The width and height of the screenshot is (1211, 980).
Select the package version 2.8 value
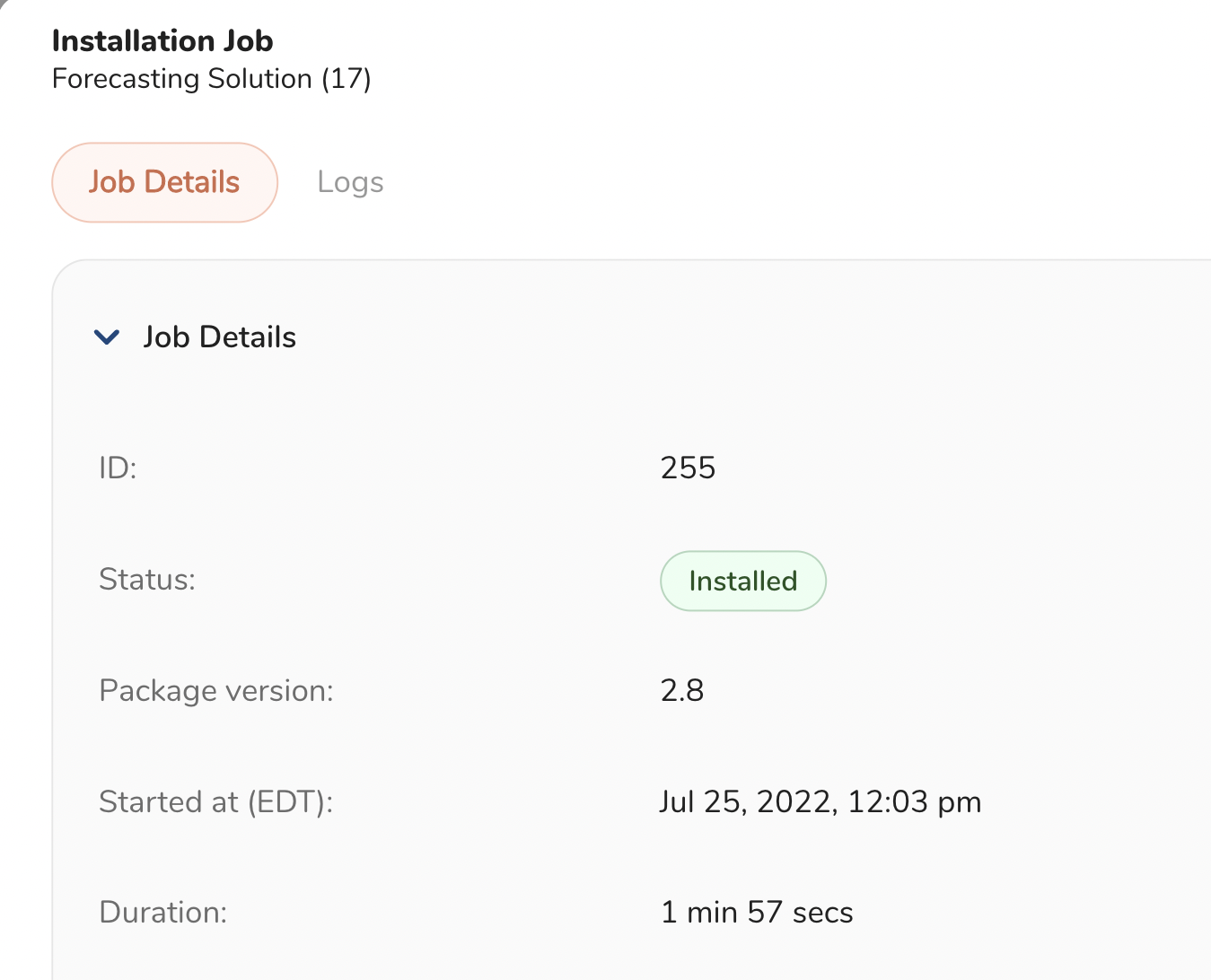tap(682, 690)
